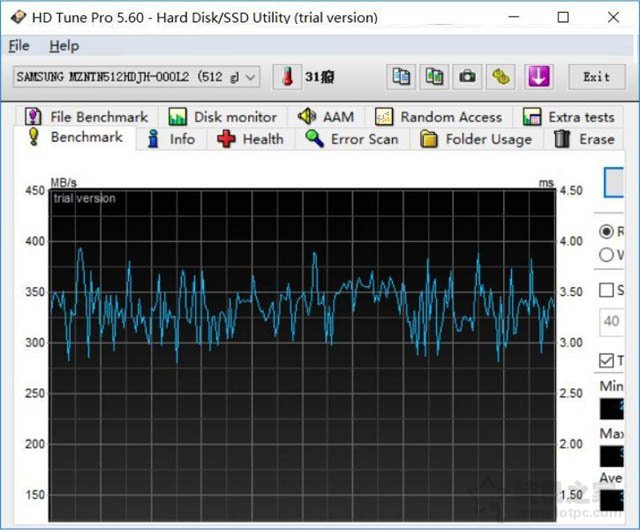The width and height of the screenshot is (640, 530).
Task: Click the purple down-arrow icon
Action: 538,76
